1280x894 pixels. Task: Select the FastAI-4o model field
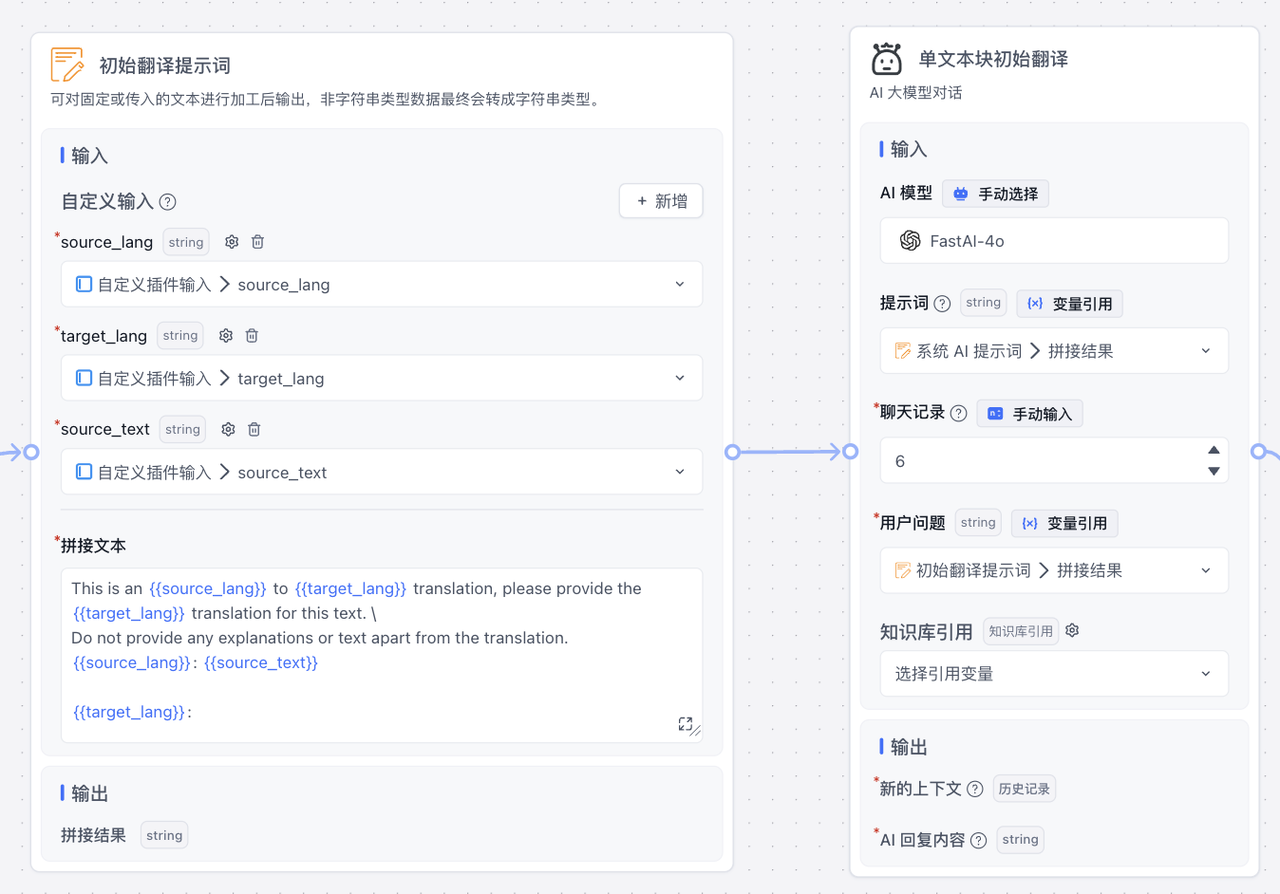click(x=1053, y=241)
